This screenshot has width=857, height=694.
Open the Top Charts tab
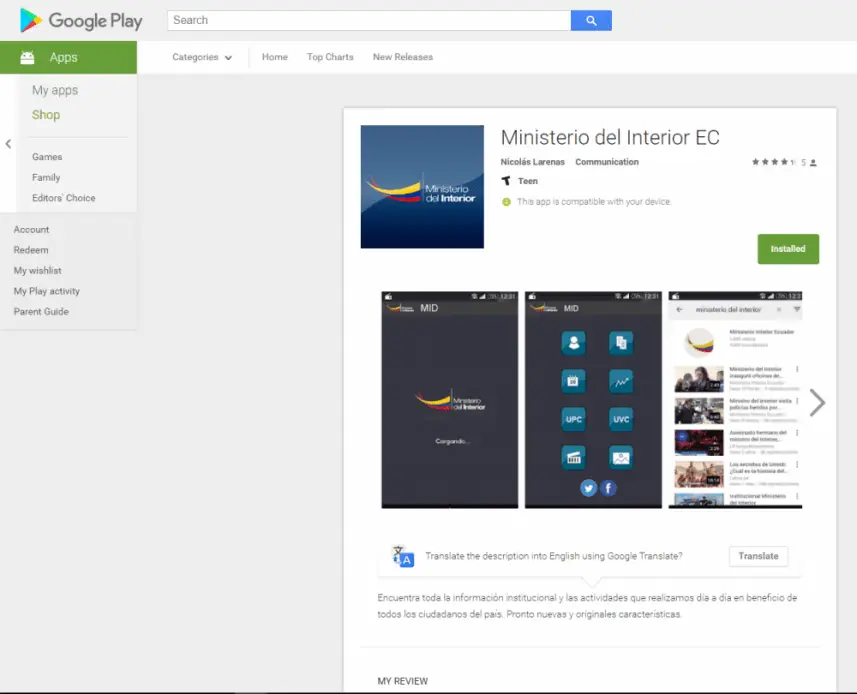click(x=330, y=57)
